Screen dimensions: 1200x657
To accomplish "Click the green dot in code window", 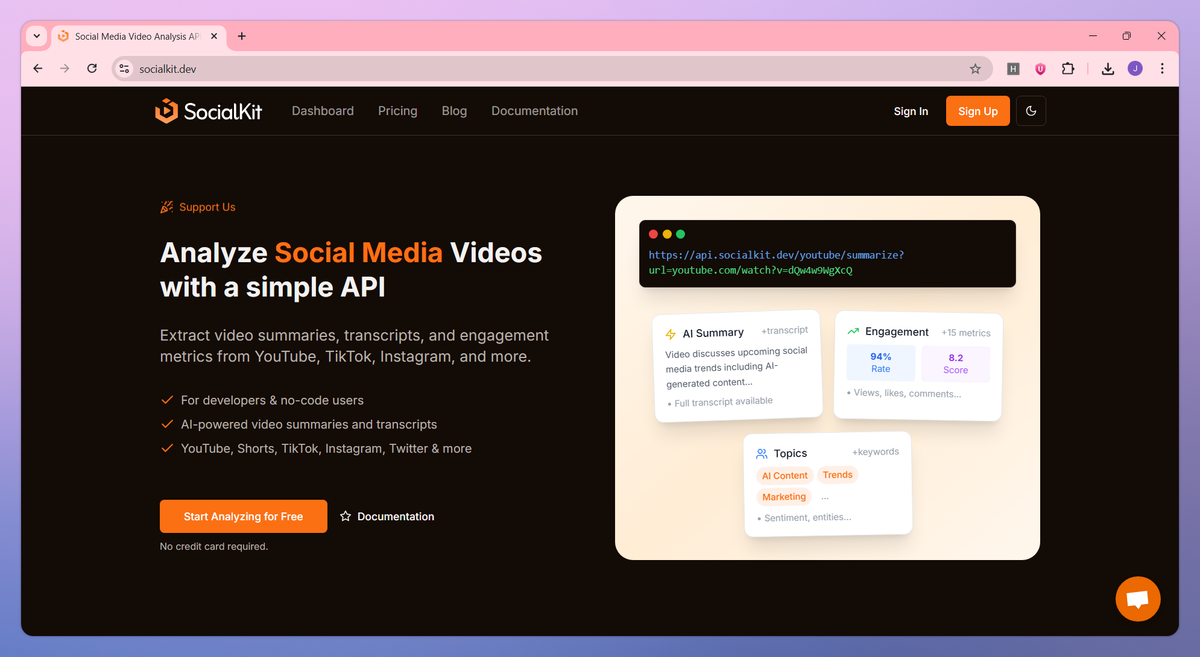I will (681, 234).
